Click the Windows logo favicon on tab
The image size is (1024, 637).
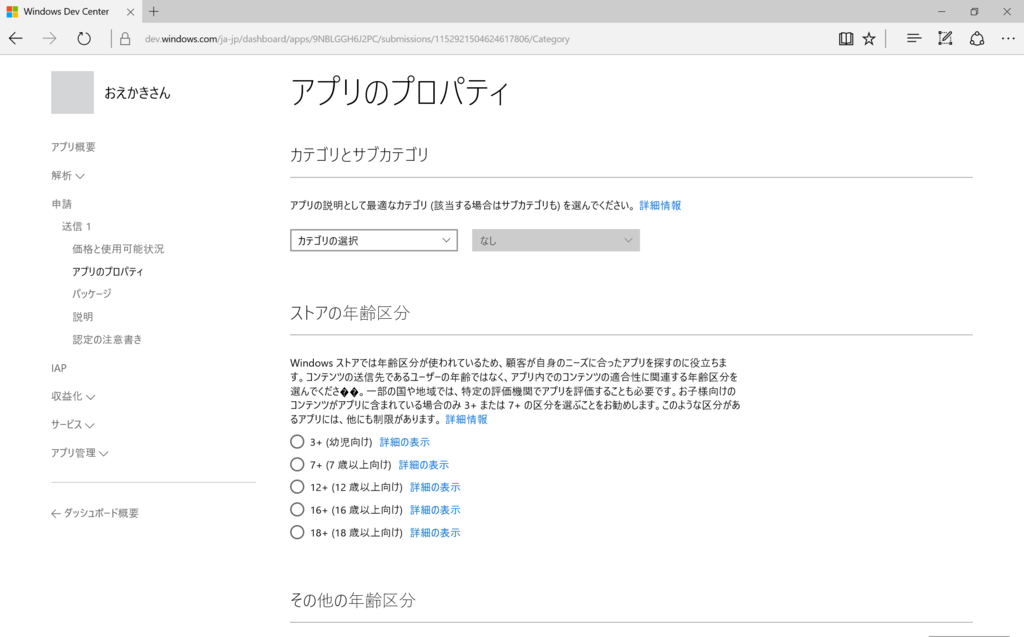tap(12, 12)
